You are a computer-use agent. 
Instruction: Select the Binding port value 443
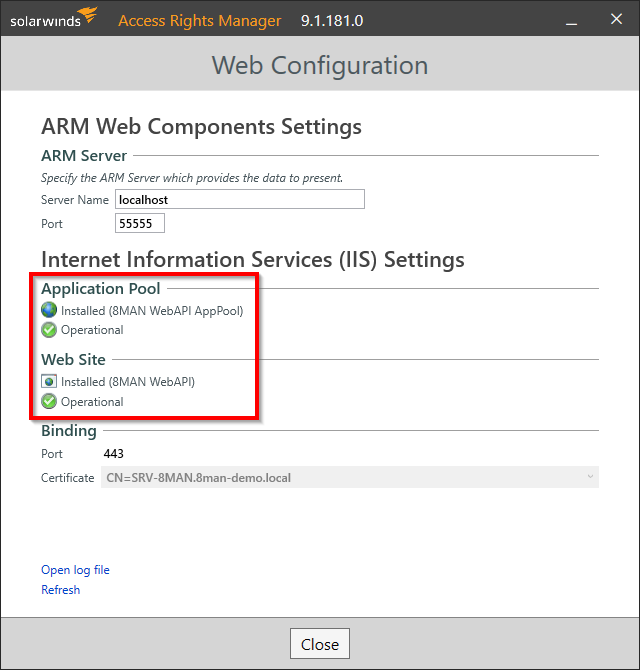pyautogui.click(x=113, y=453)
